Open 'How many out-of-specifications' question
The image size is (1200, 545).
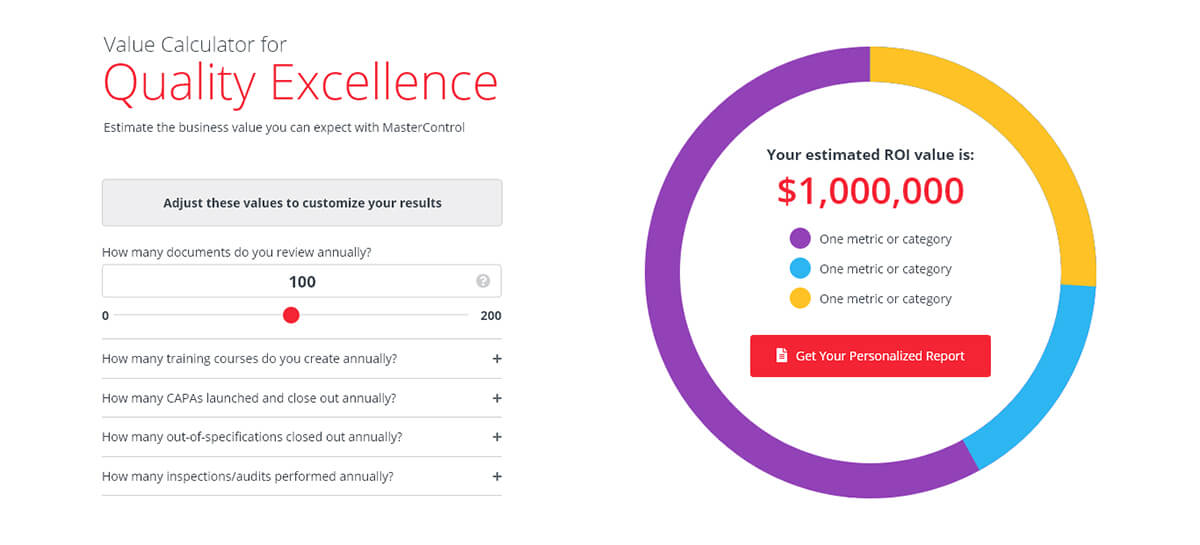(302, 437)
